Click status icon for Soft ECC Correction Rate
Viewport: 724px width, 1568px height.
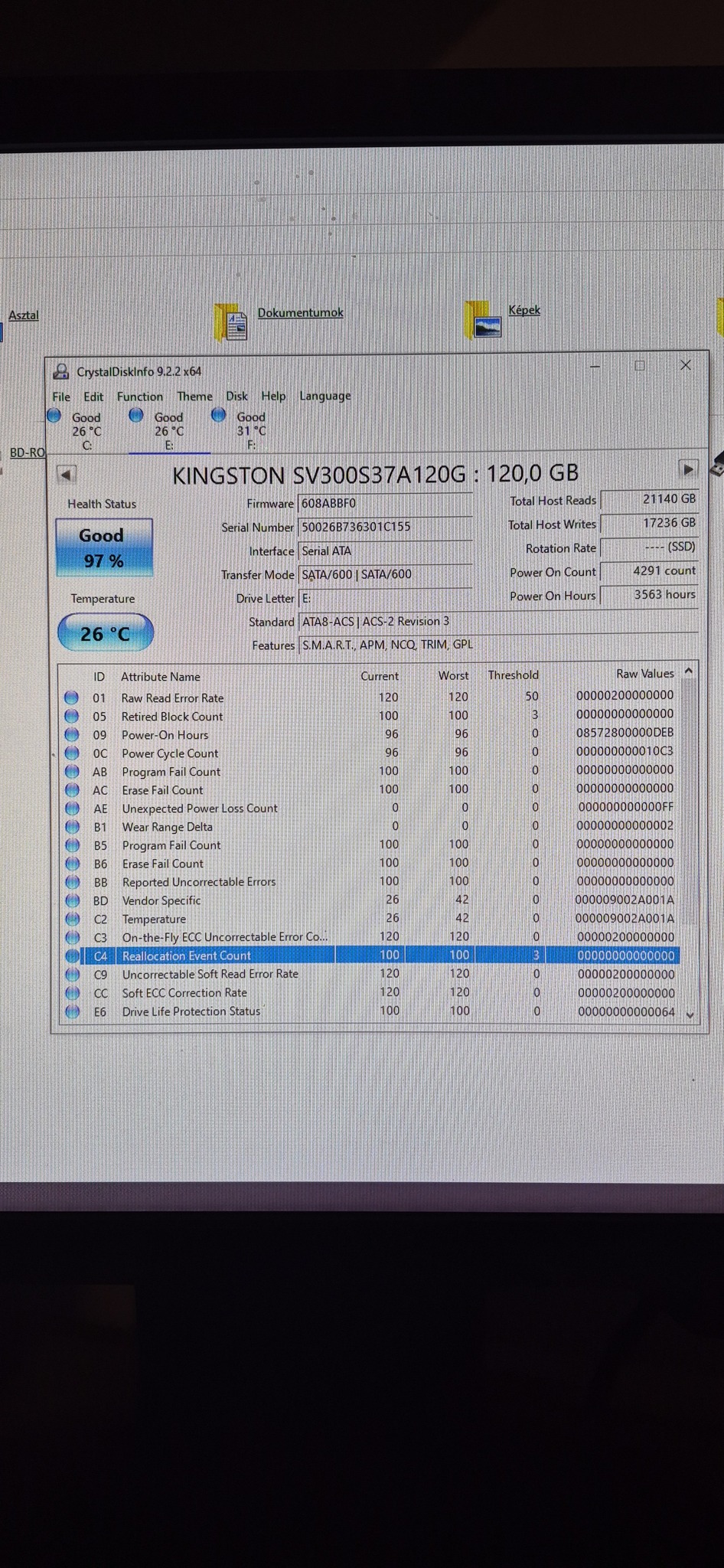[x=72, y=993]
